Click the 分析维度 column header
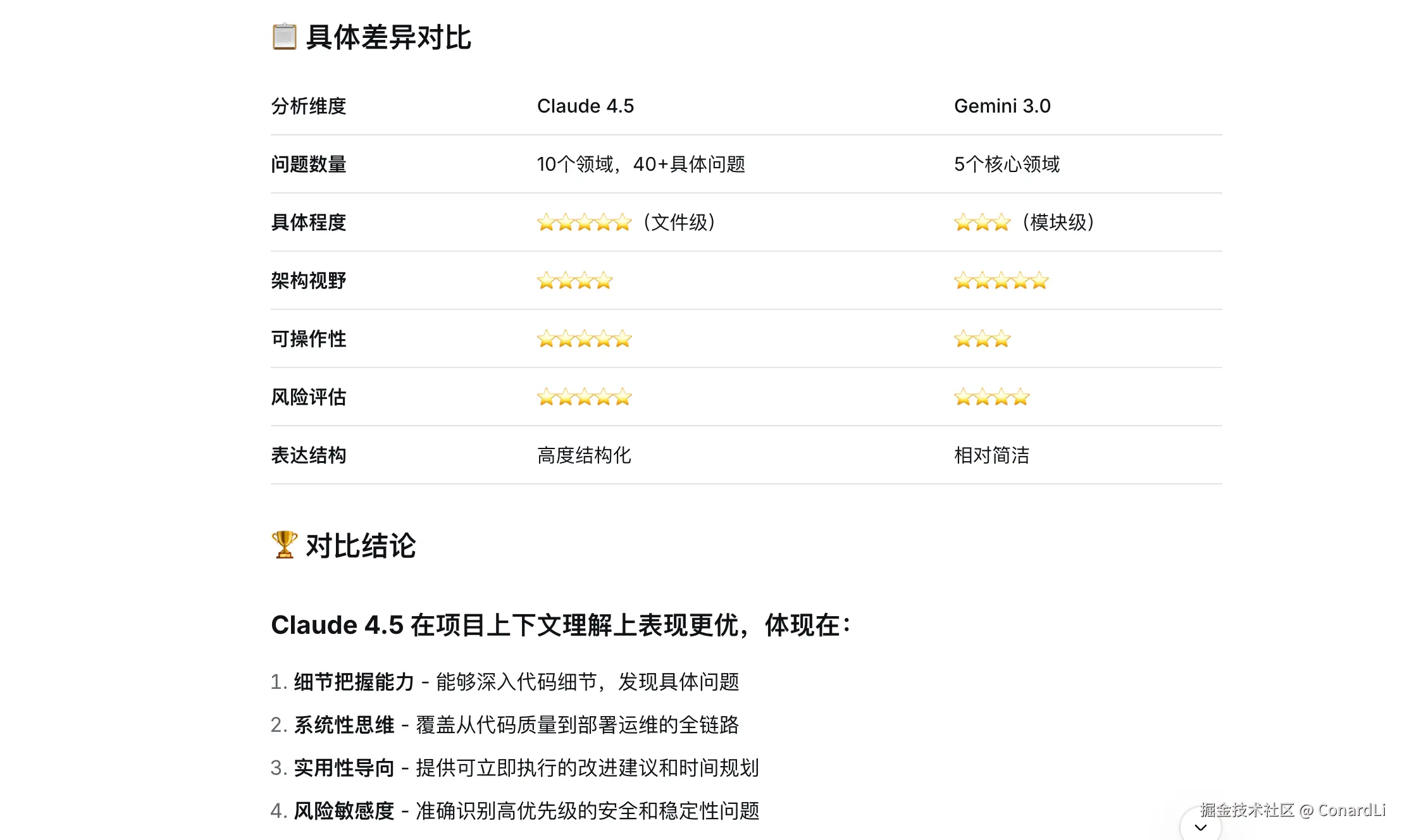 [309, 106]
